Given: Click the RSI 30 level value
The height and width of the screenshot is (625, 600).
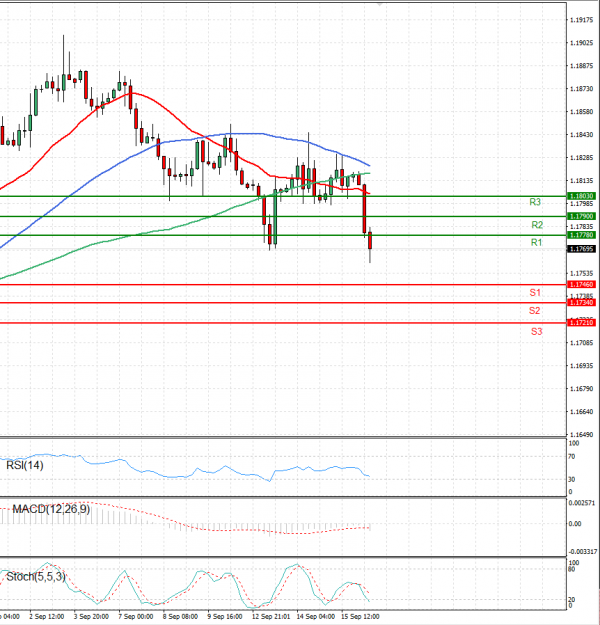Looking at the screenshot, I should pyautogui.click(x=572, y=480).
